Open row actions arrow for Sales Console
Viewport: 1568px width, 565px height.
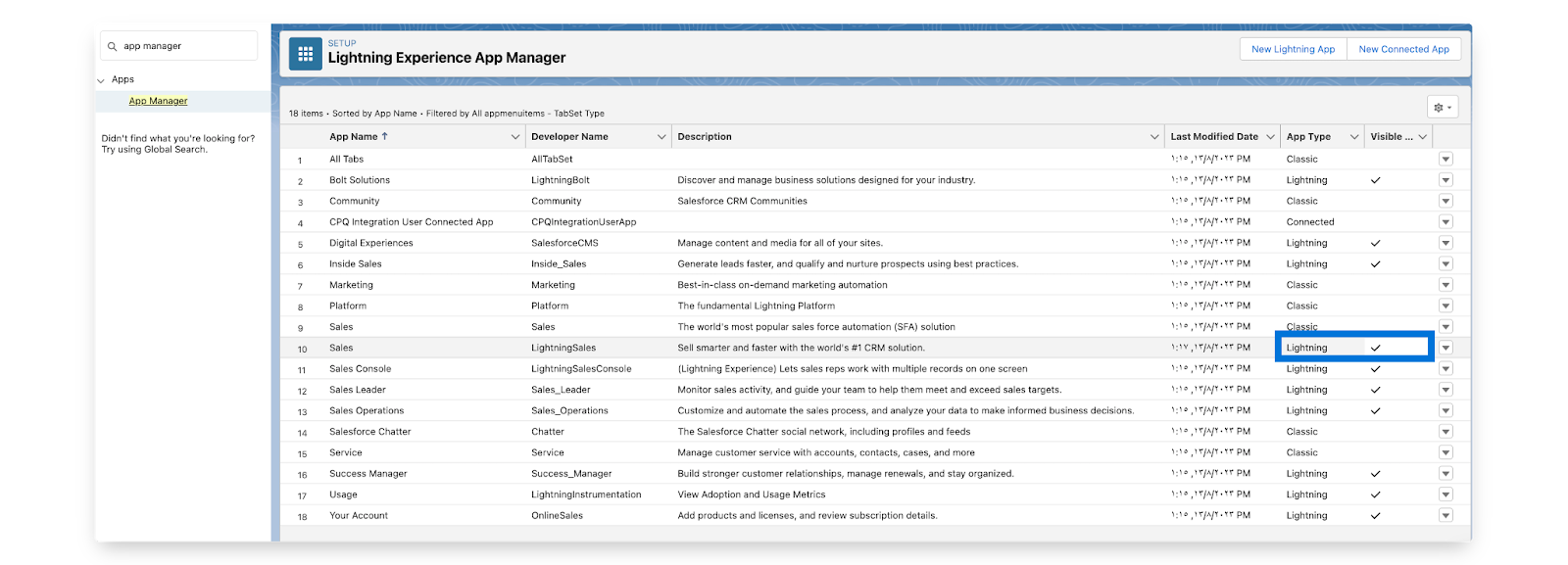pyautogui.click(x=1445, y=369)
